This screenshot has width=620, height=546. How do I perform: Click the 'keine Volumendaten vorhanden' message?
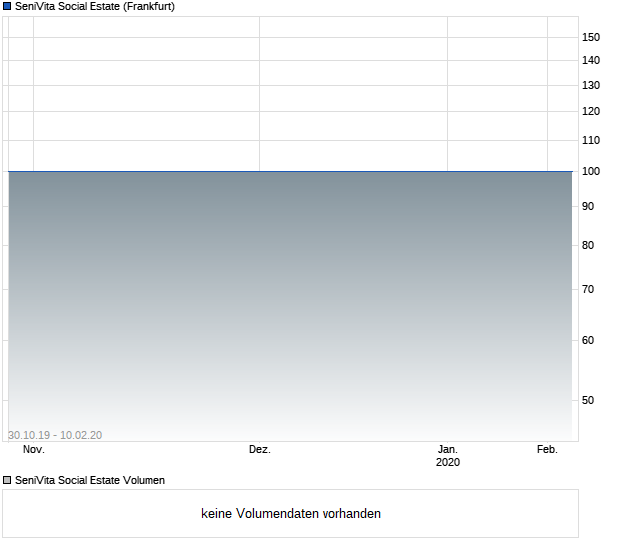[291, 514]
